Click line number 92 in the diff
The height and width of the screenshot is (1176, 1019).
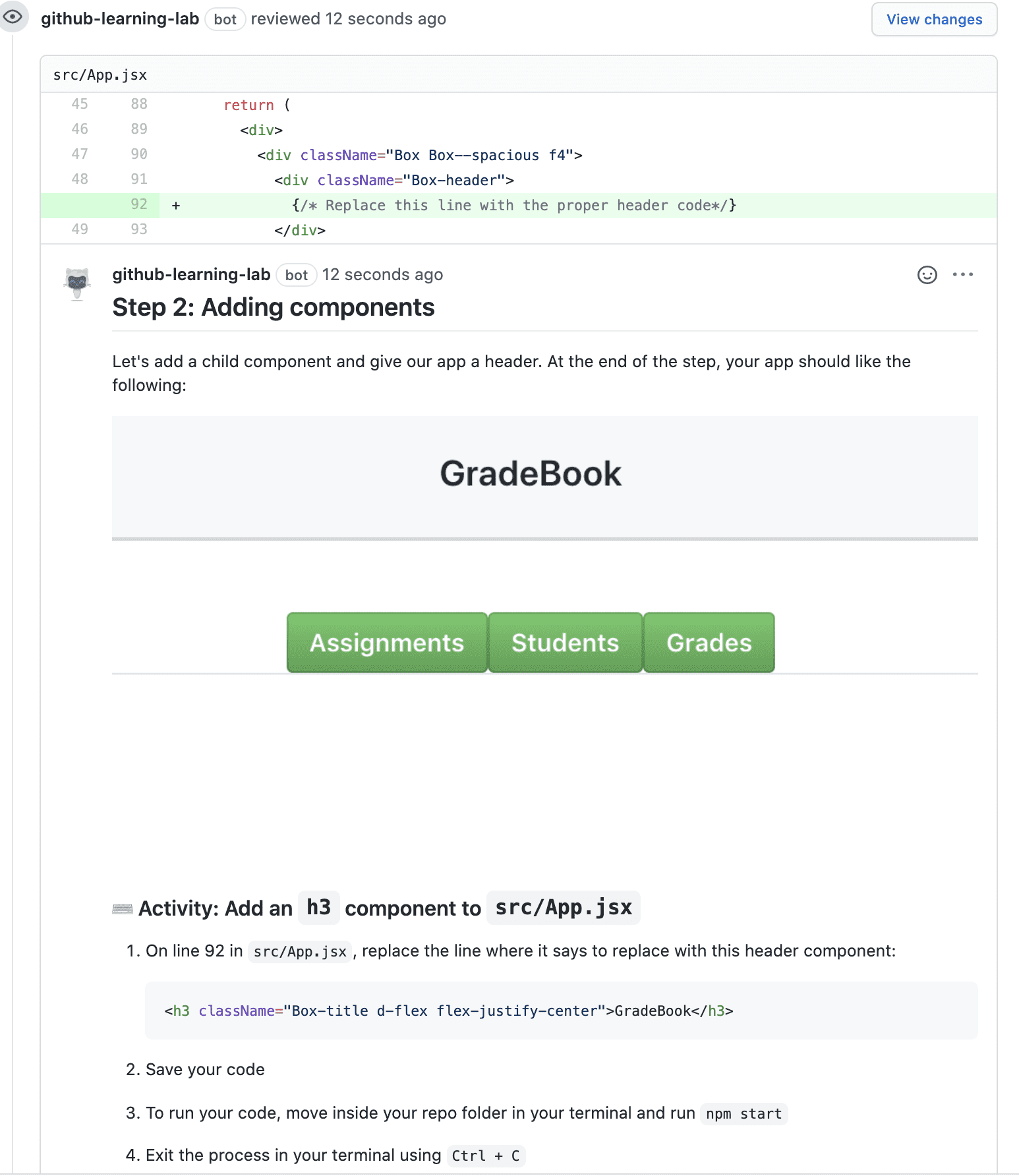[x=138, y=204]
